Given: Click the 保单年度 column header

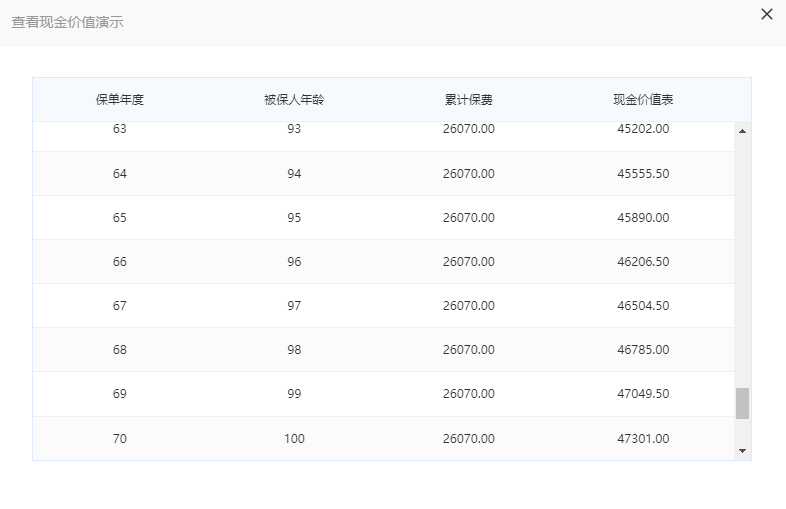Looking at the screenshot, I should coord(120,100).
